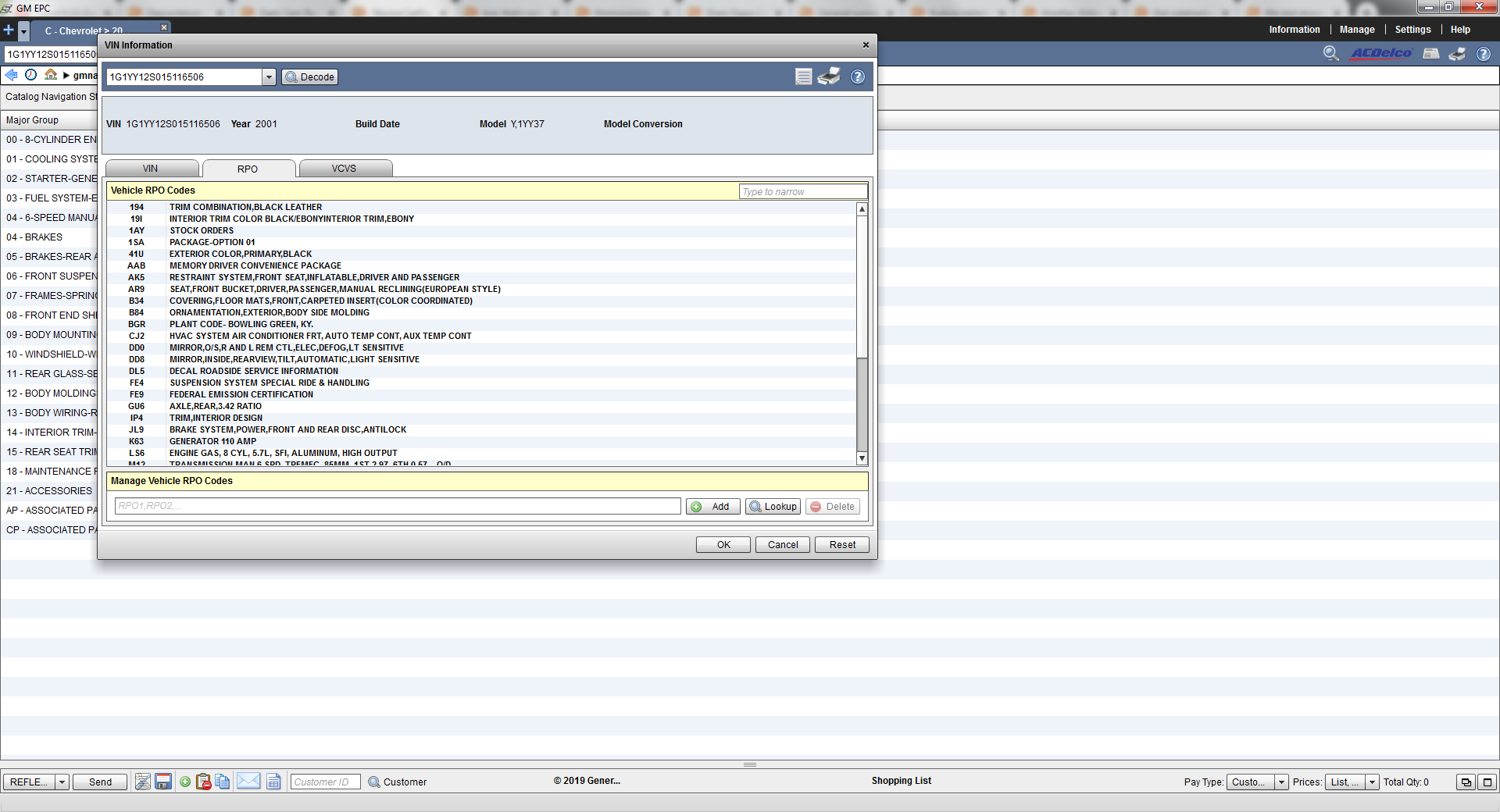Focus the Type to narrow filter field
Viewport: 1500px width, 812px height.
coord(803,191)
